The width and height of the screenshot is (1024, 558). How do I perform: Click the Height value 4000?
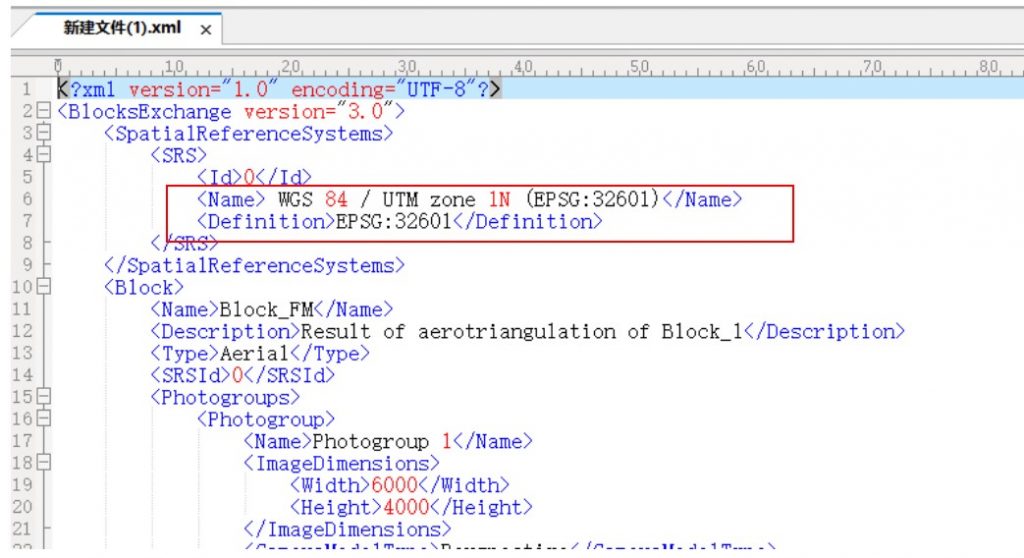(x=406, y=507)
